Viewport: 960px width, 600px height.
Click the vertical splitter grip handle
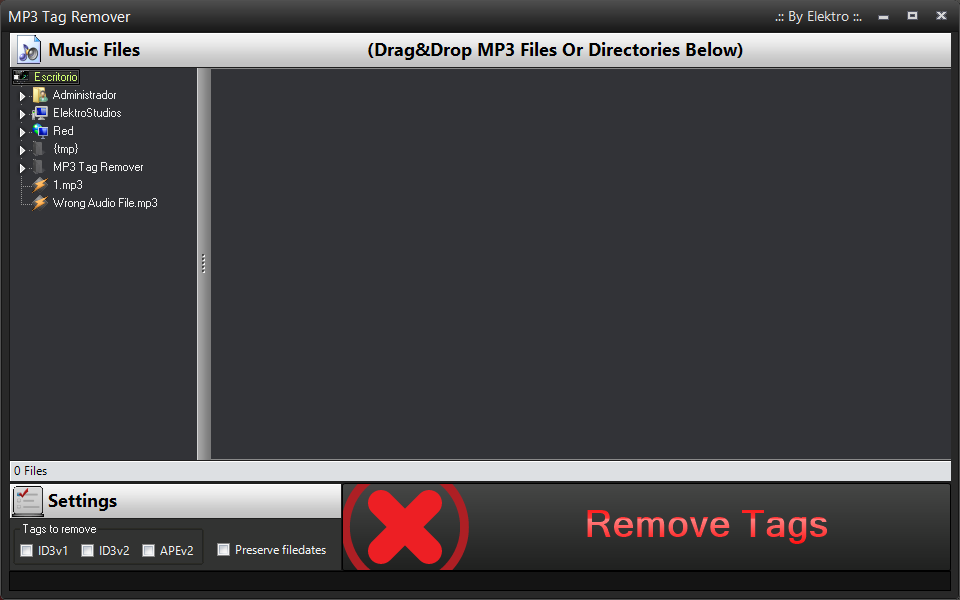tap(204, 263)
